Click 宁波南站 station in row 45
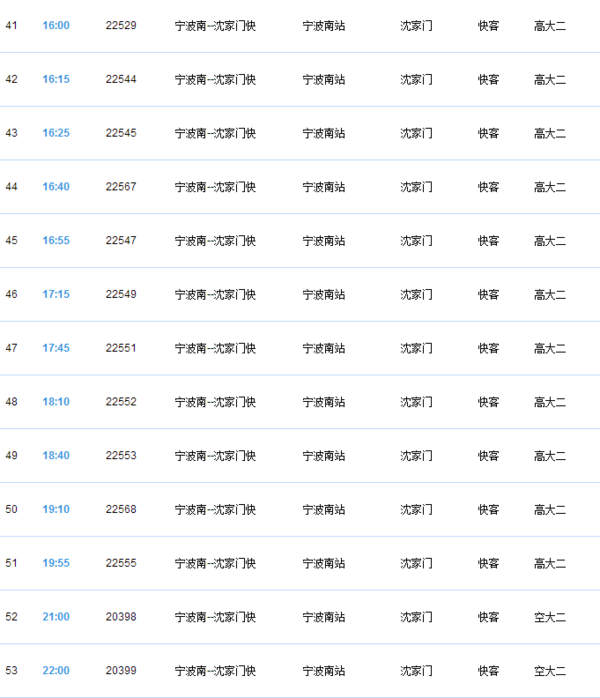The image size is (600, 698). click(324, 241)
